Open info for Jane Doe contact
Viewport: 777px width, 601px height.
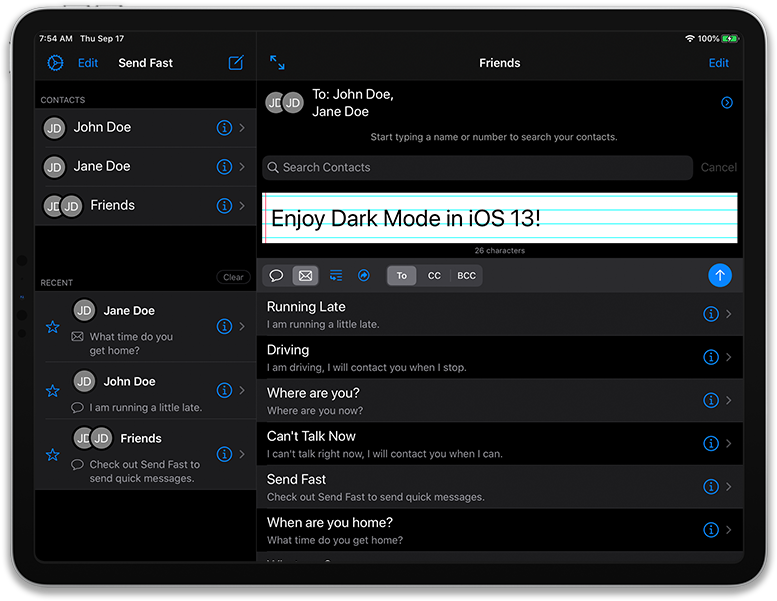point(224,167)
